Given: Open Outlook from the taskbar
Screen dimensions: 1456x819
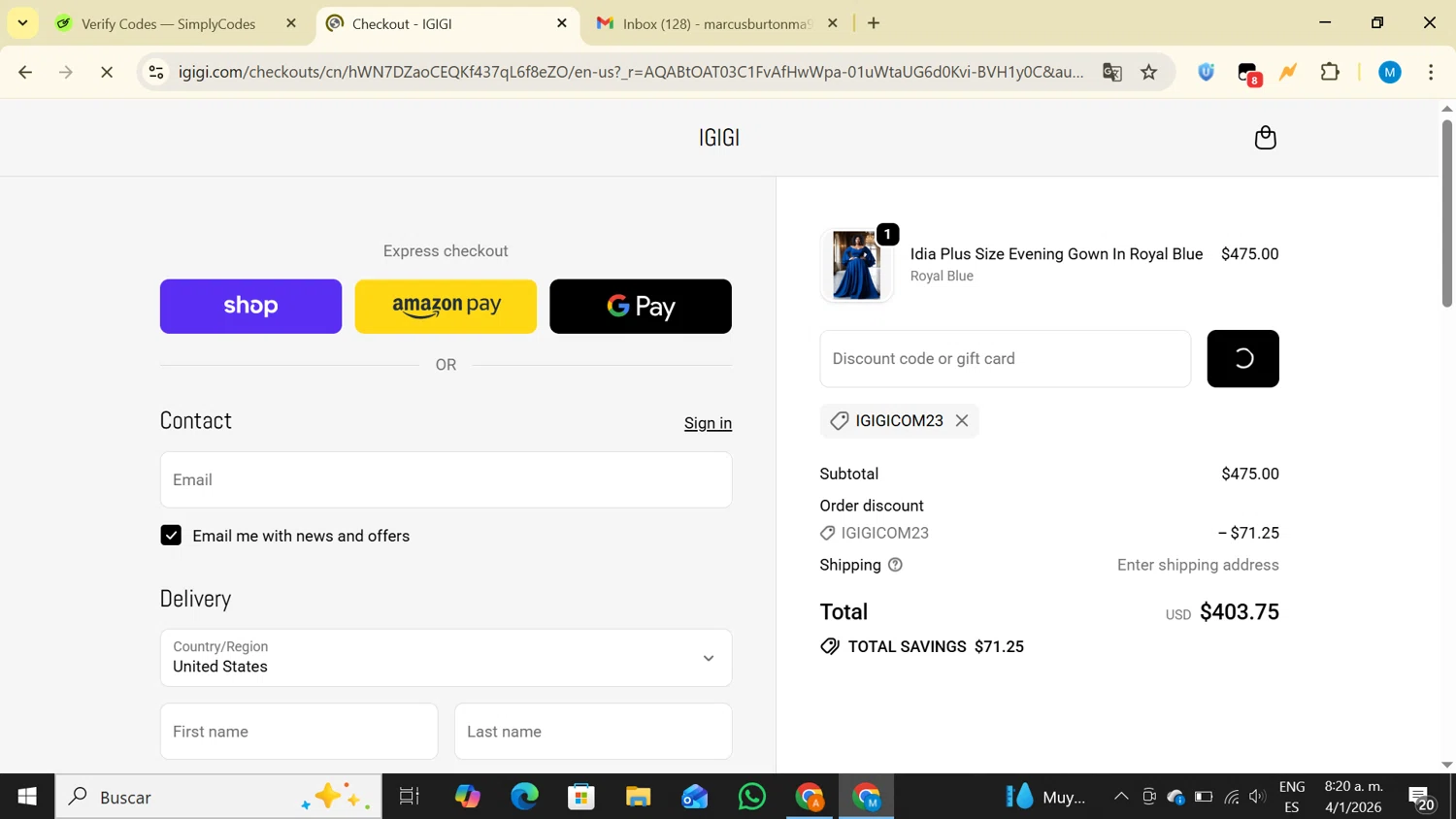Looking at the screenshot, I should point(695,797).
